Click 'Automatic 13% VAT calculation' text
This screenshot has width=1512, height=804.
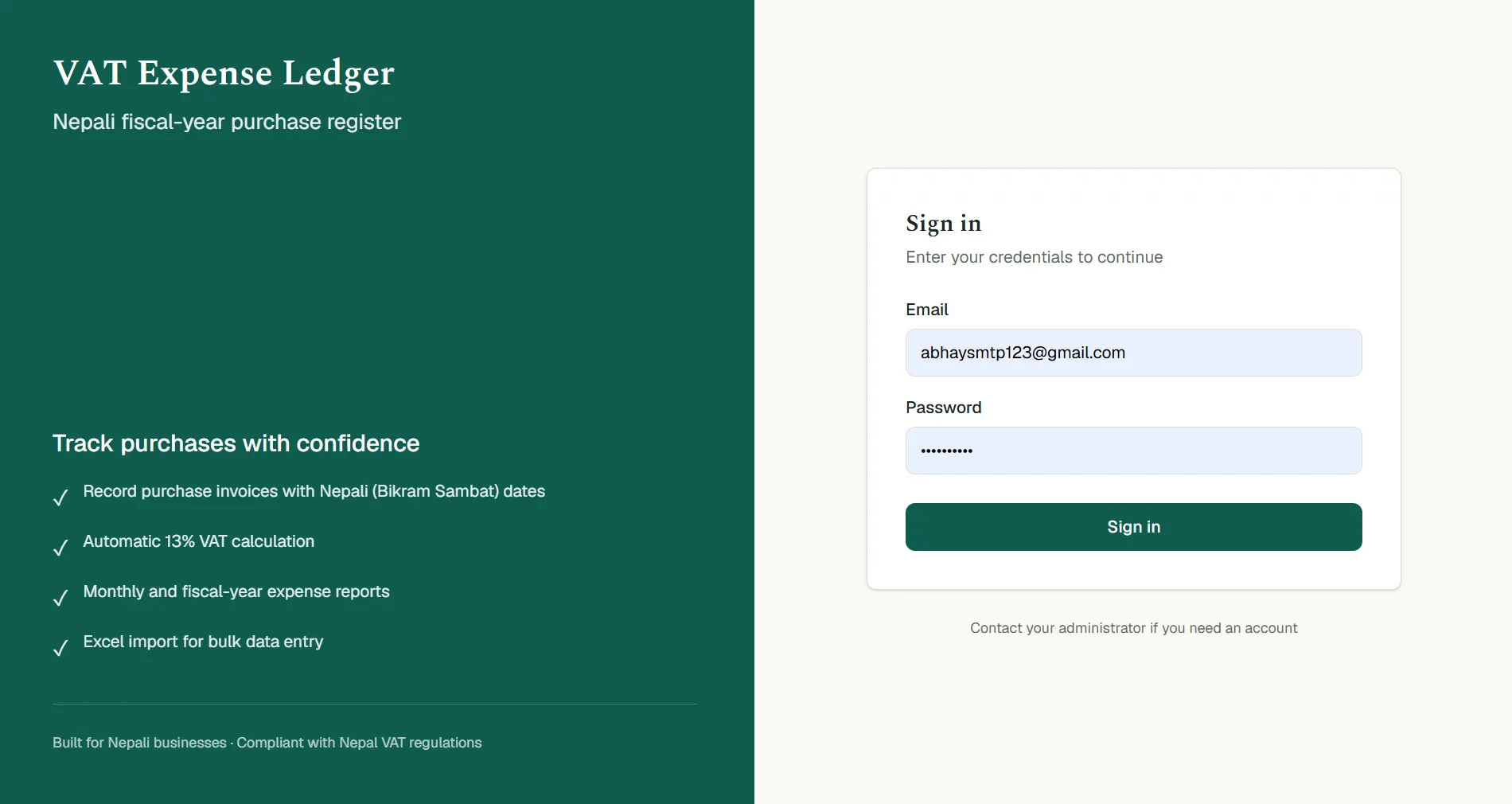[x=199, y=541]
